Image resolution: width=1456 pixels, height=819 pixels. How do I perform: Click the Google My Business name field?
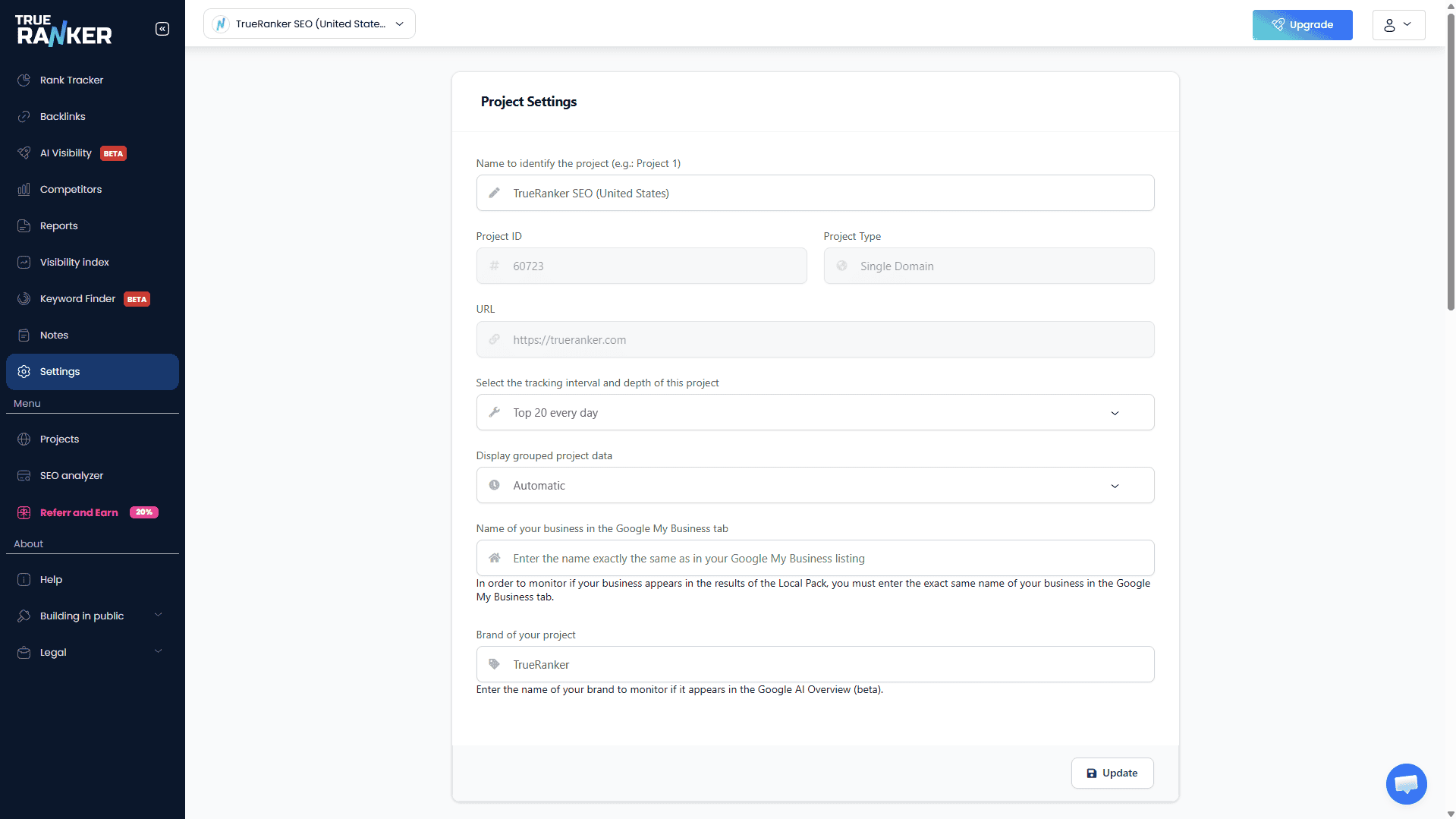[x=815, y=559]
